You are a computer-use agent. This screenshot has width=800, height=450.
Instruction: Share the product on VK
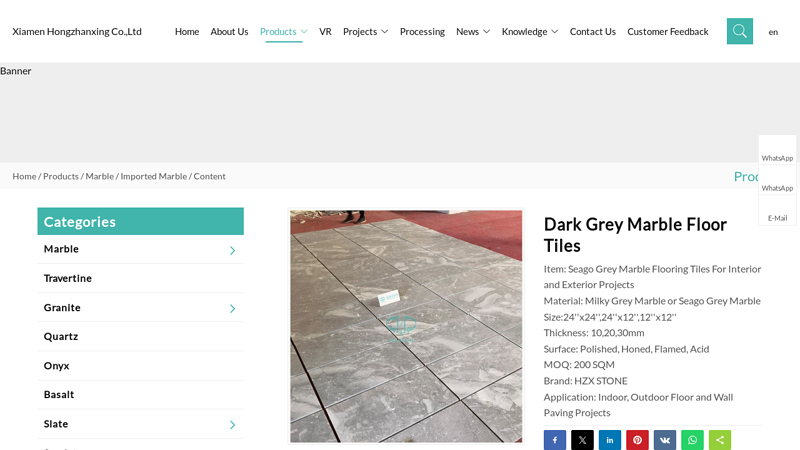pyautogui.click(x=665, y=440)
